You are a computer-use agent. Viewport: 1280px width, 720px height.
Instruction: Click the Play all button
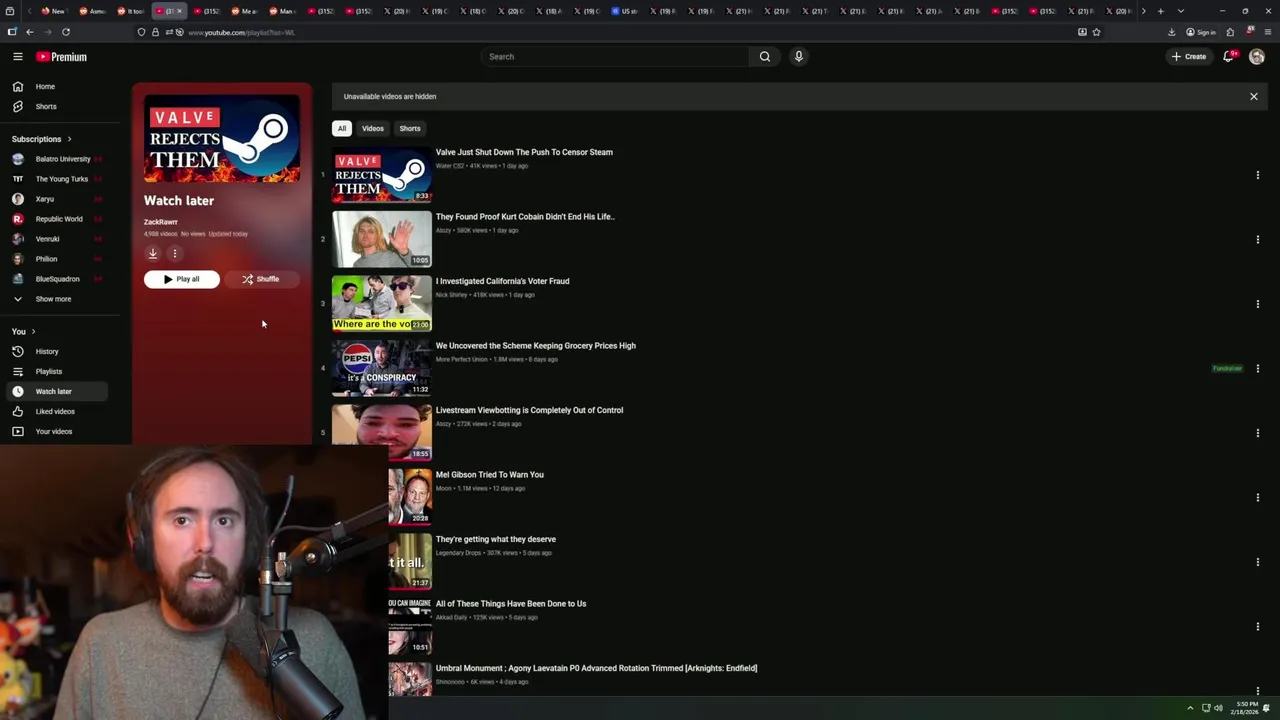(182, 280)
